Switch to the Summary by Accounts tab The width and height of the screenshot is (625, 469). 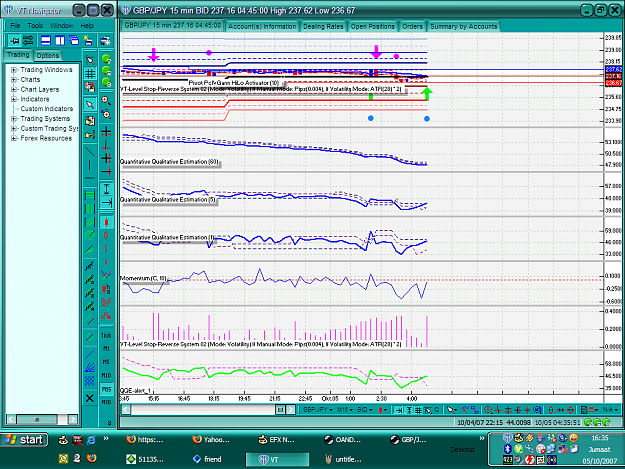coord(464,26)
